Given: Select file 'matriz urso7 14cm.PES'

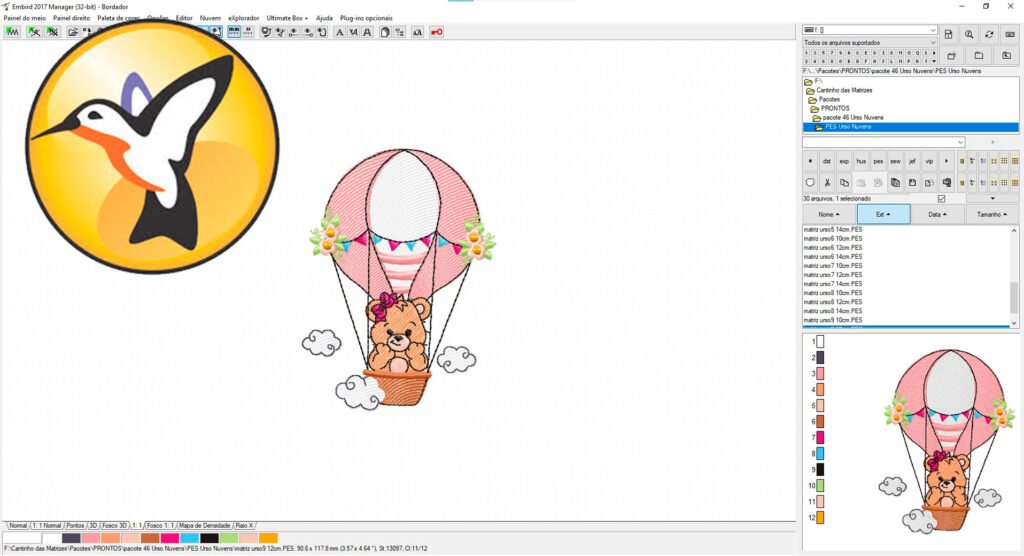Looking at the screenshot, I should [833, 284].
